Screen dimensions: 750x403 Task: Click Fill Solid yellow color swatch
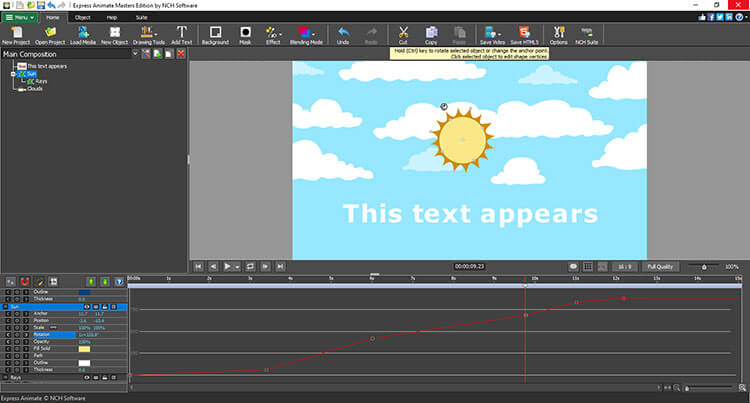tap(84, 349)
